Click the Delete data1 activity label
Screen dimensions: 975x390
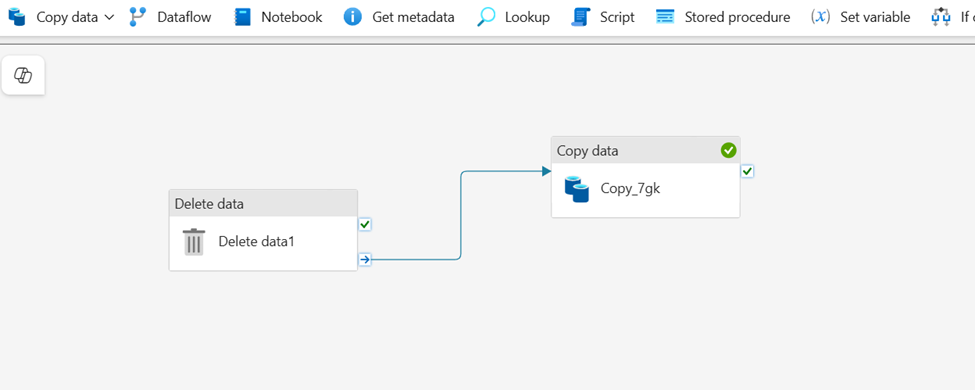pos(256,241)
